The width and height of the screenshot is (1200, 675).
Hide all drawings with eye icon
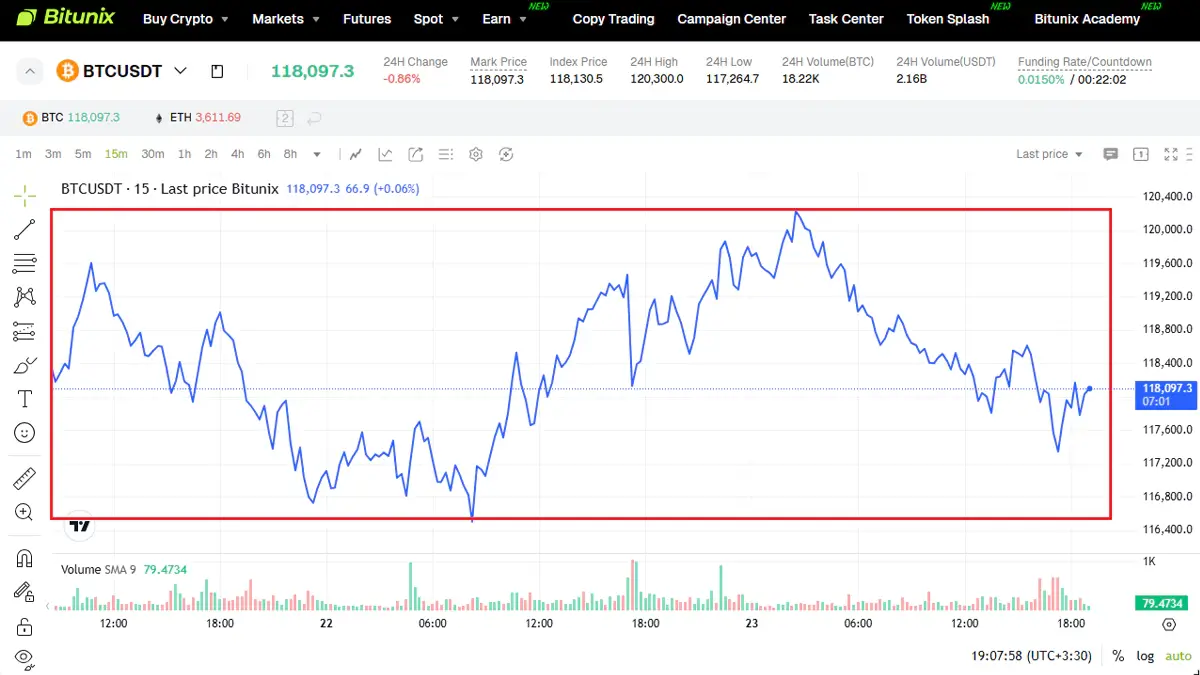coord(24,657)
